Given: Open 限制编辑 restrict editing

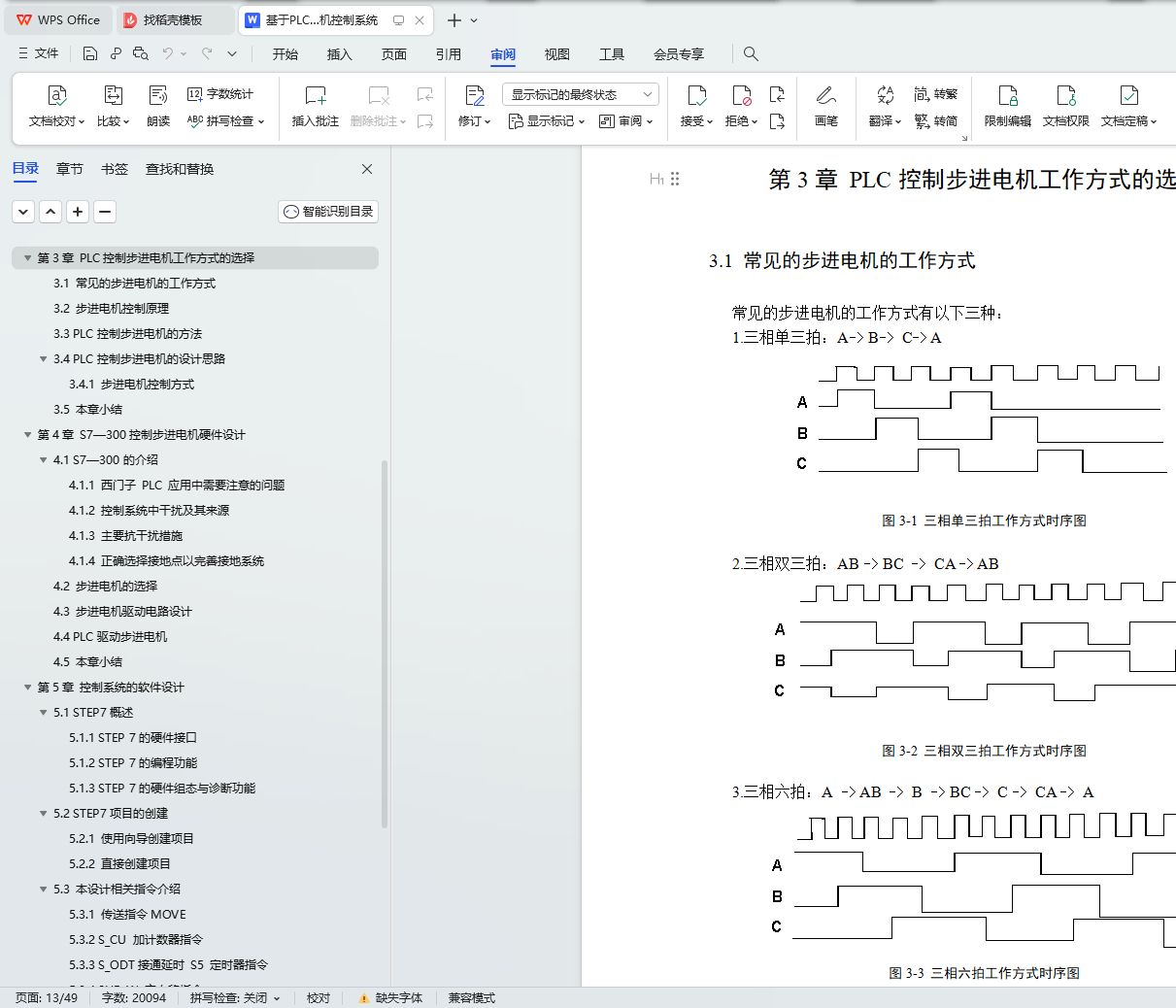Looking at the screenshot, I should tap(1008, 107).
